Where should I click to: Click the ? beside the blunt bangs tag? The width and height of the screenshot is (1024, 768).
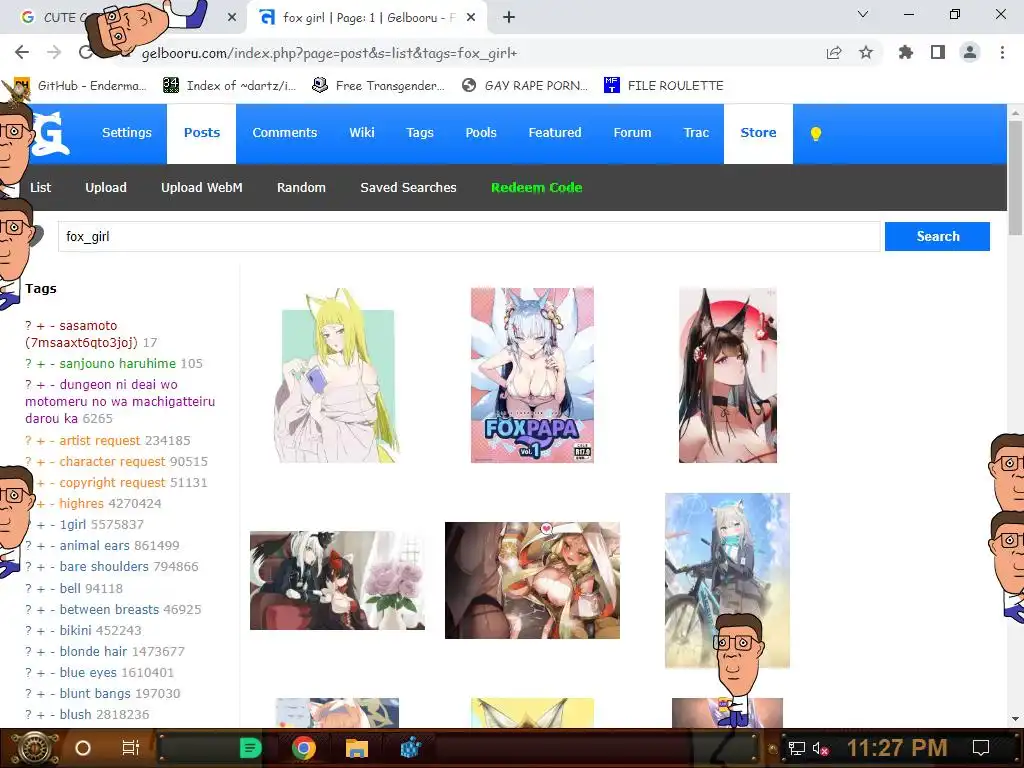point(28,694)
